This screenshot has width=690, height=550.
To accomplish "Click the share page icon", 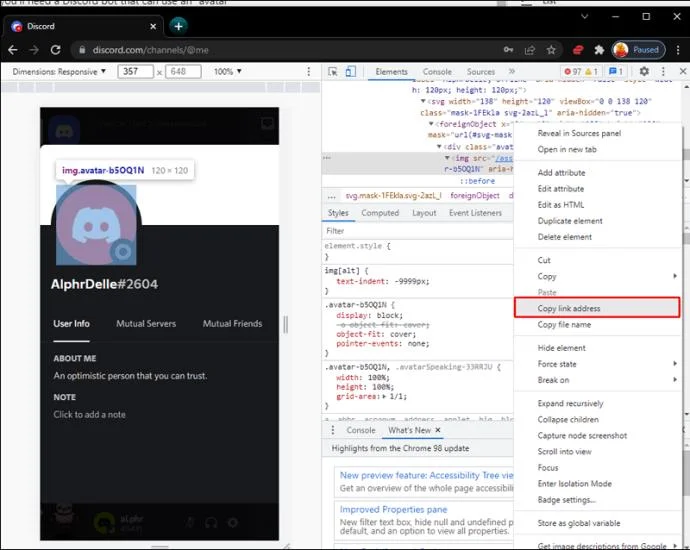I will (530, 50).
